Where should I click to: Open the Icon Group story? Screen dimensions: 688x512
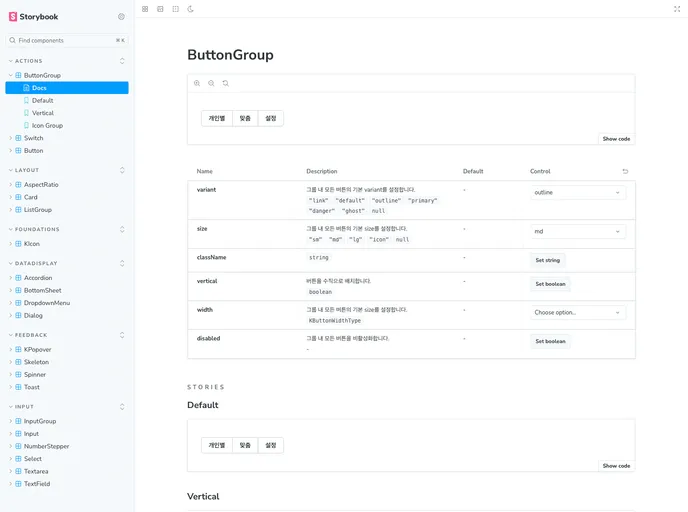[x=47, y=125]
